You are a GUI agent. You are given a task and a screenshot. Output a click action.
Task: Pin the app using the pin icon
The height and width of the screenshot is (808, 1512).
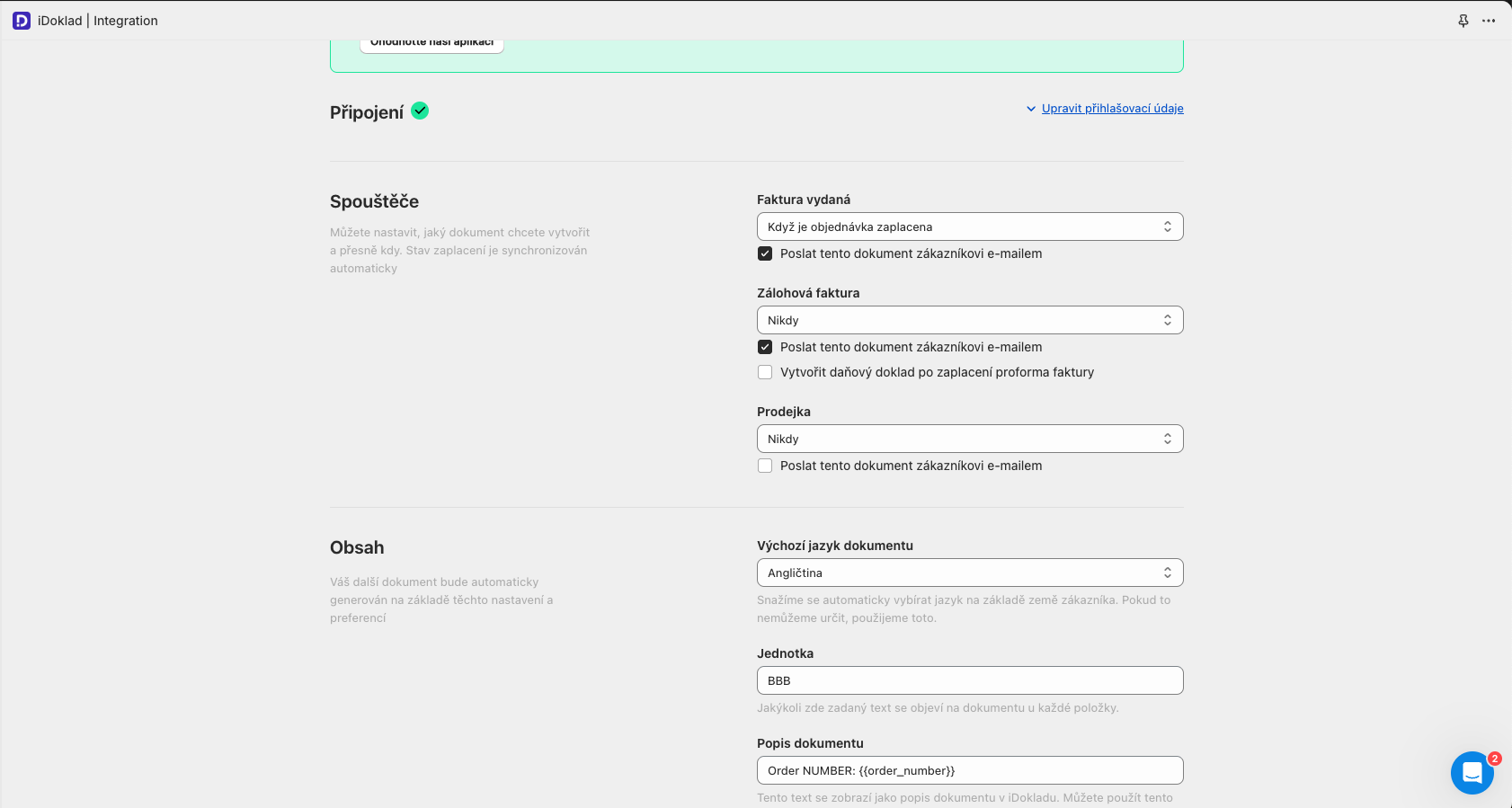[1463, 21]
